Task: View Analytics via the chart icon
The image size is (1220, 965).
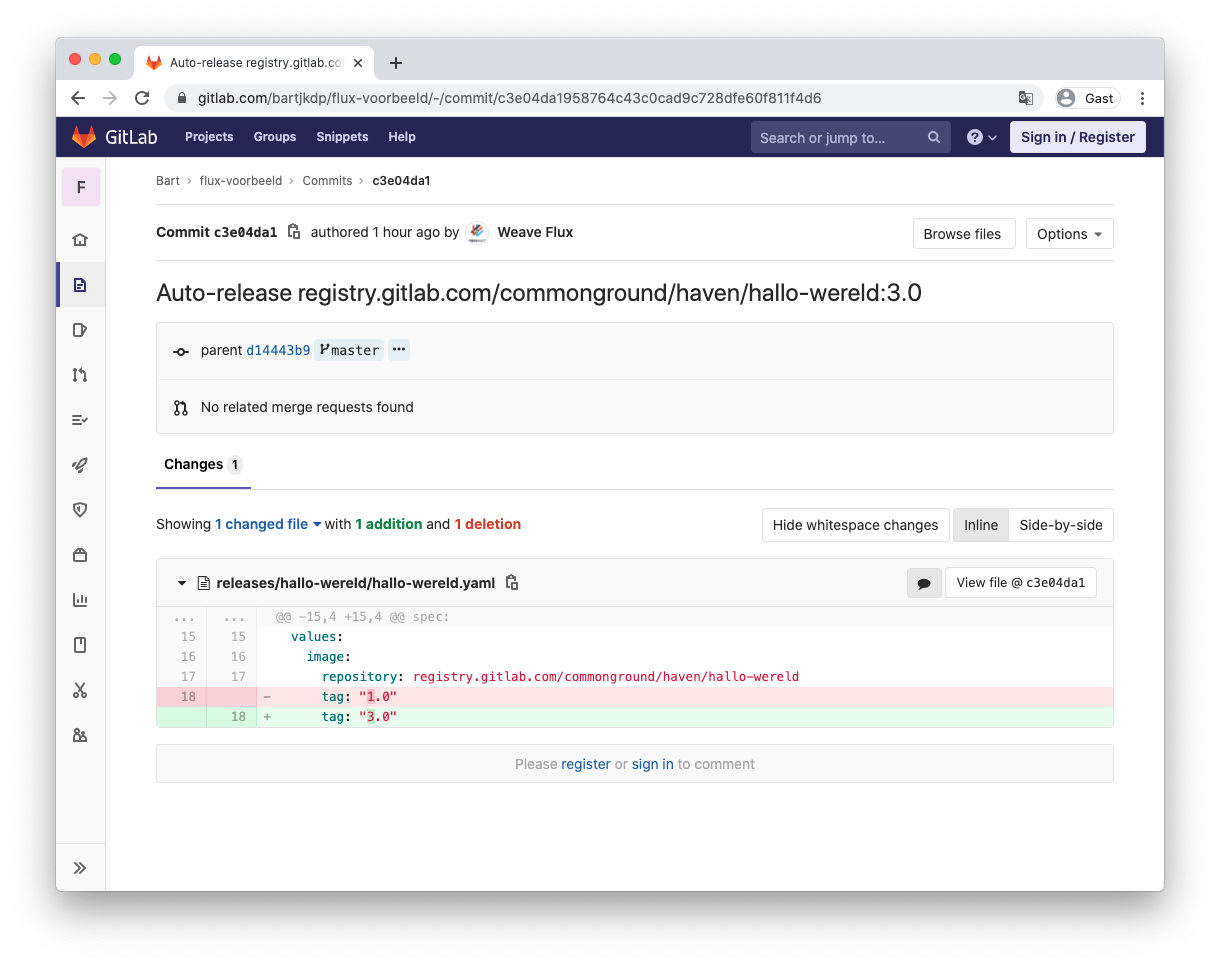Action: pos(81,600)
